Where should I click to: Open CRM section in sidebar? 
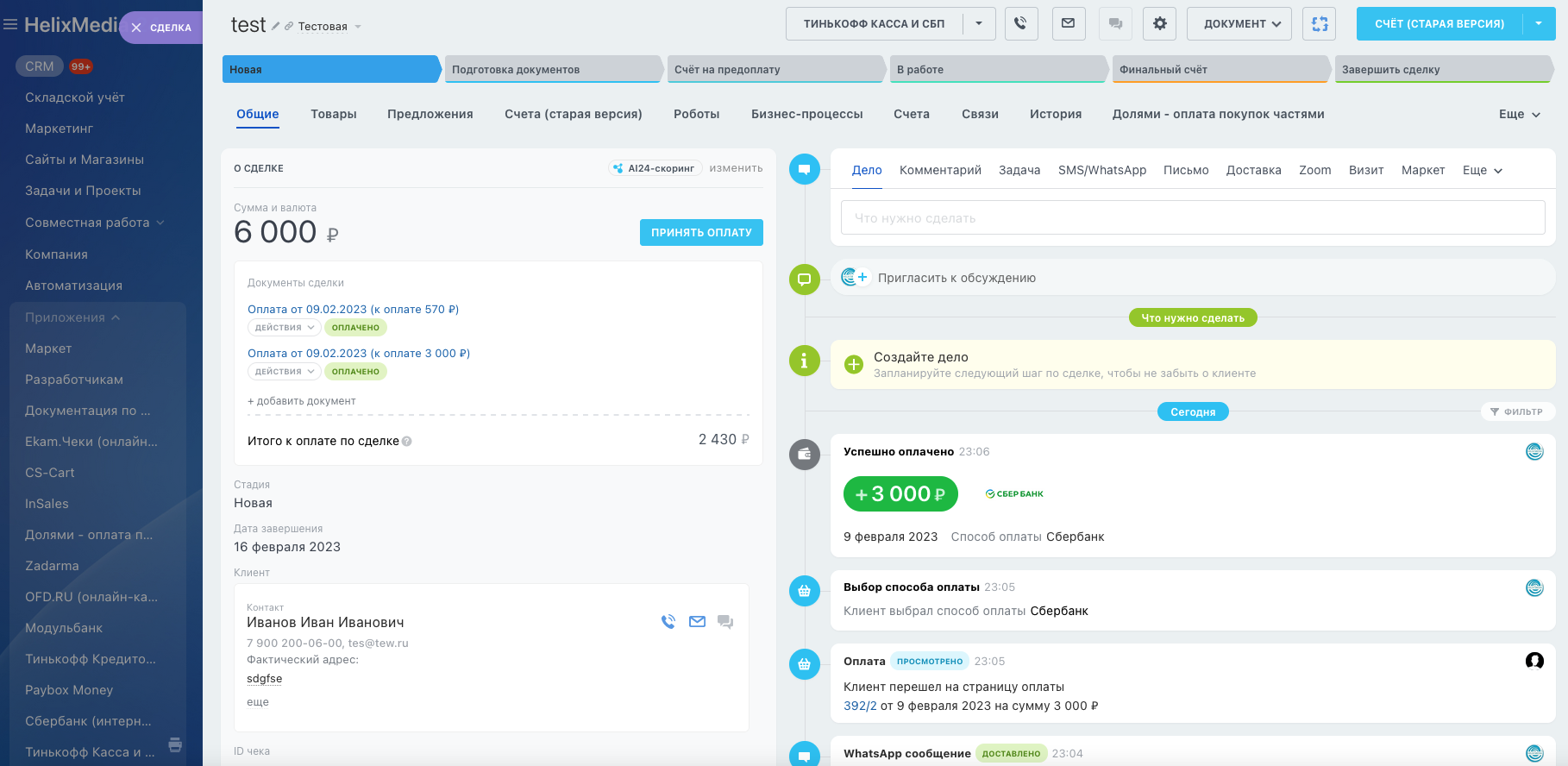40,66
